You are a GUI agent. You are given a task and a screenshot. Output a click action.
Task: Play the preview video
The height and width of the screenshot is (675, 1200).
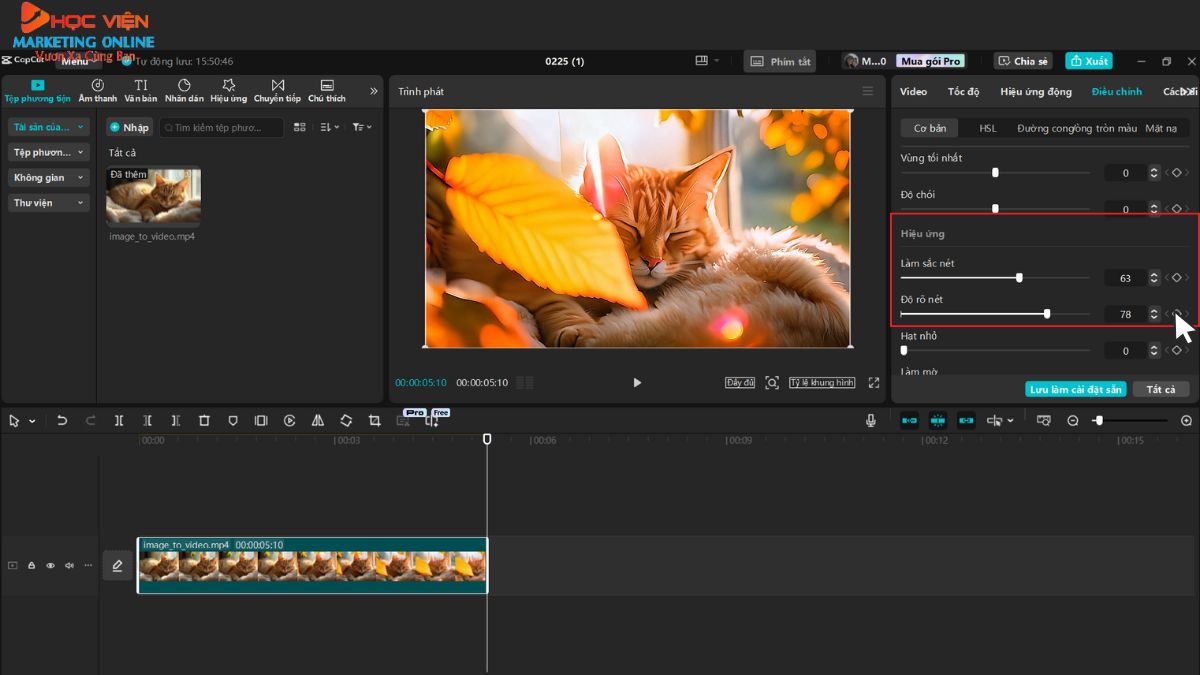pyautogui.click(x=637, y=382)
